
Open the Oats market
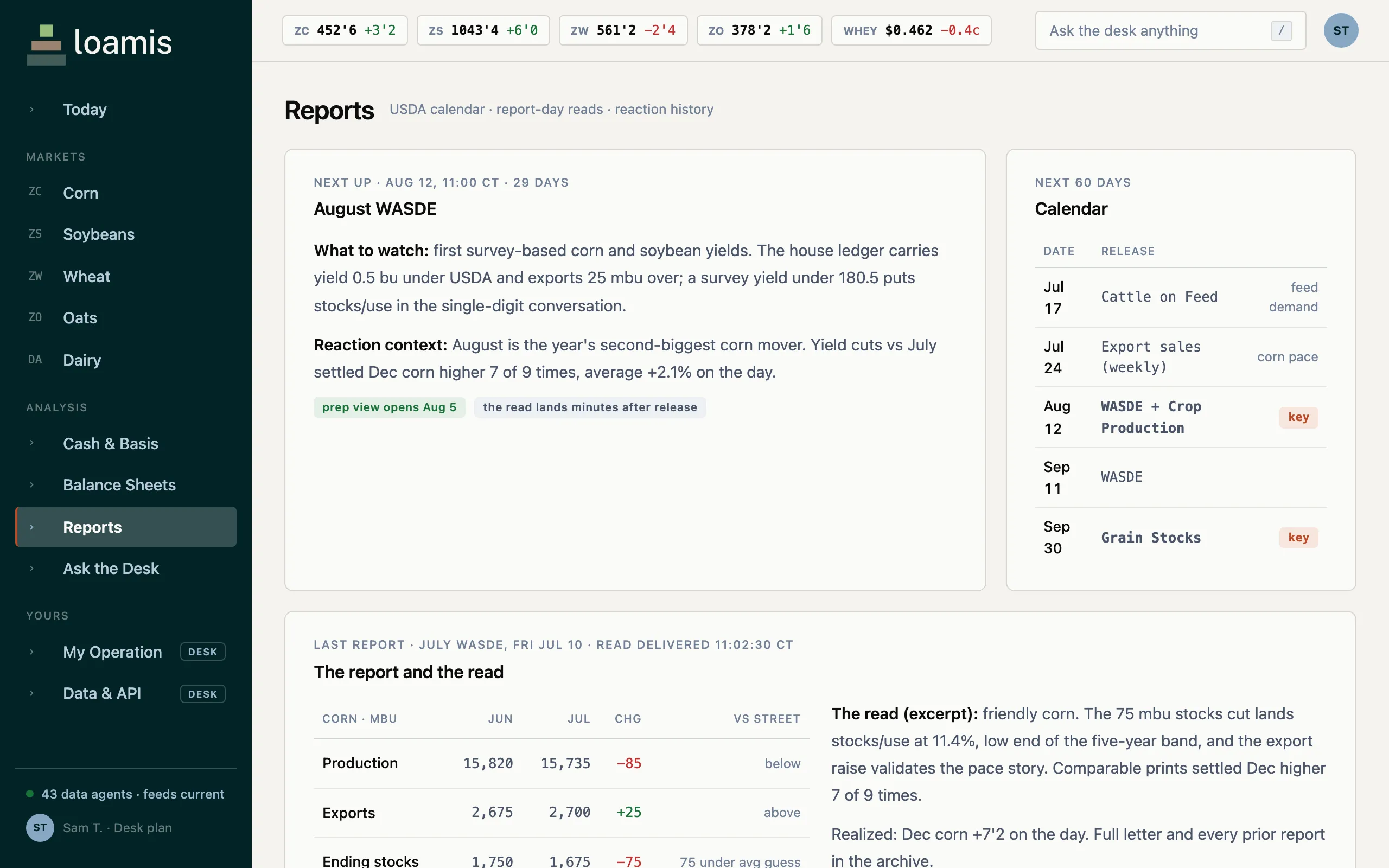click(x=126, y=318)
